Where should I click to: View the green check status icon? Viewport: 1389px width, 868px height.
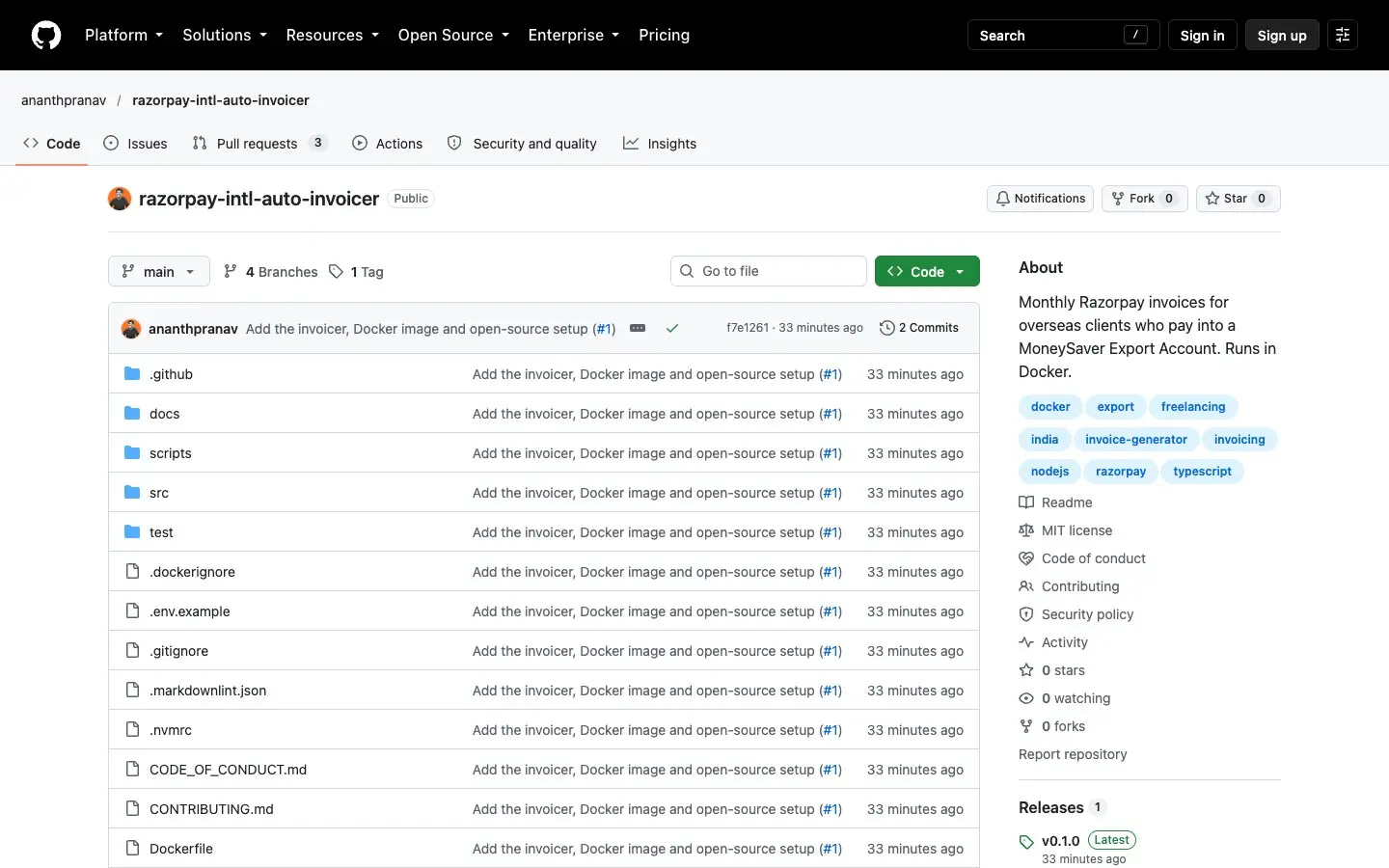click(x=672, y=328)
